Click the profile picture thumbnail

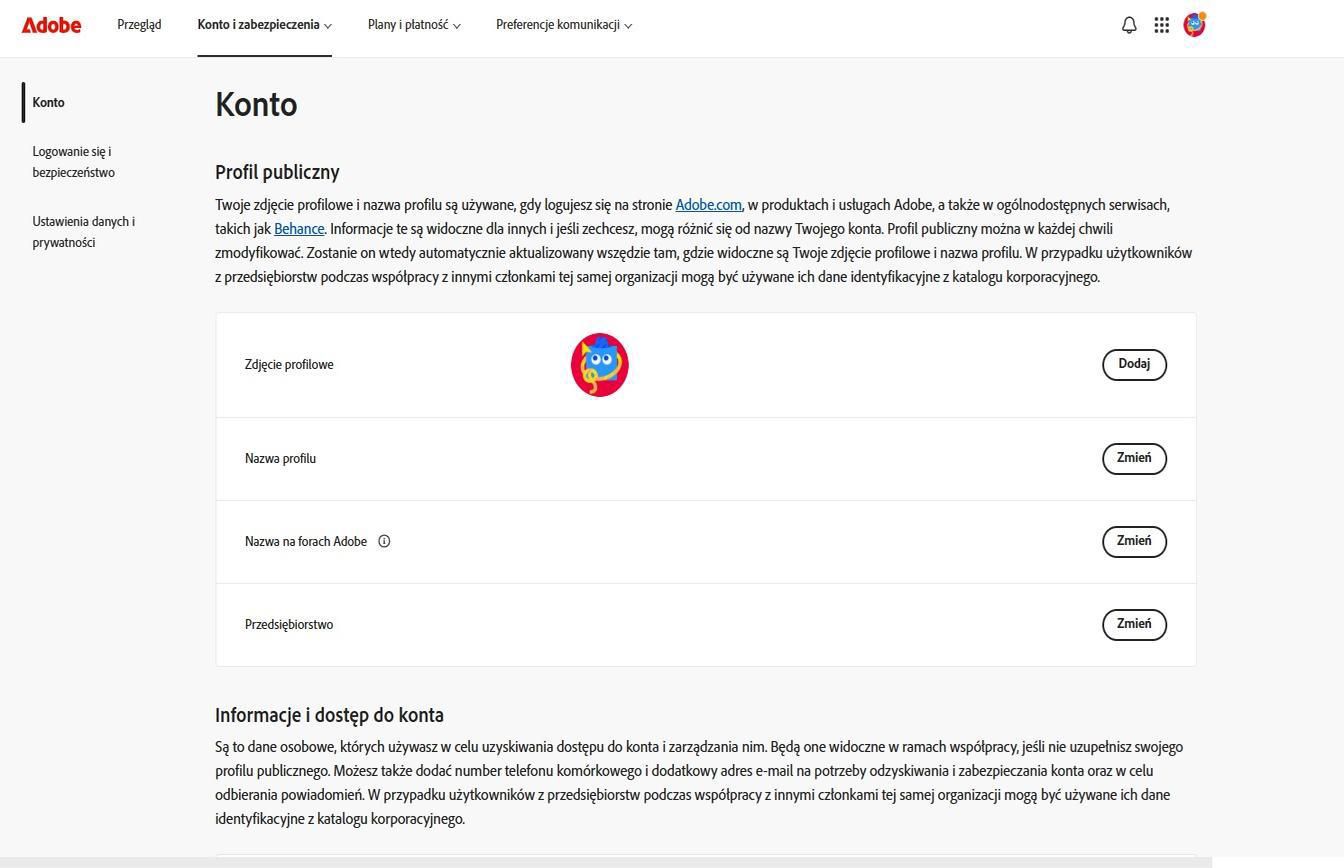tap(599, 365)
